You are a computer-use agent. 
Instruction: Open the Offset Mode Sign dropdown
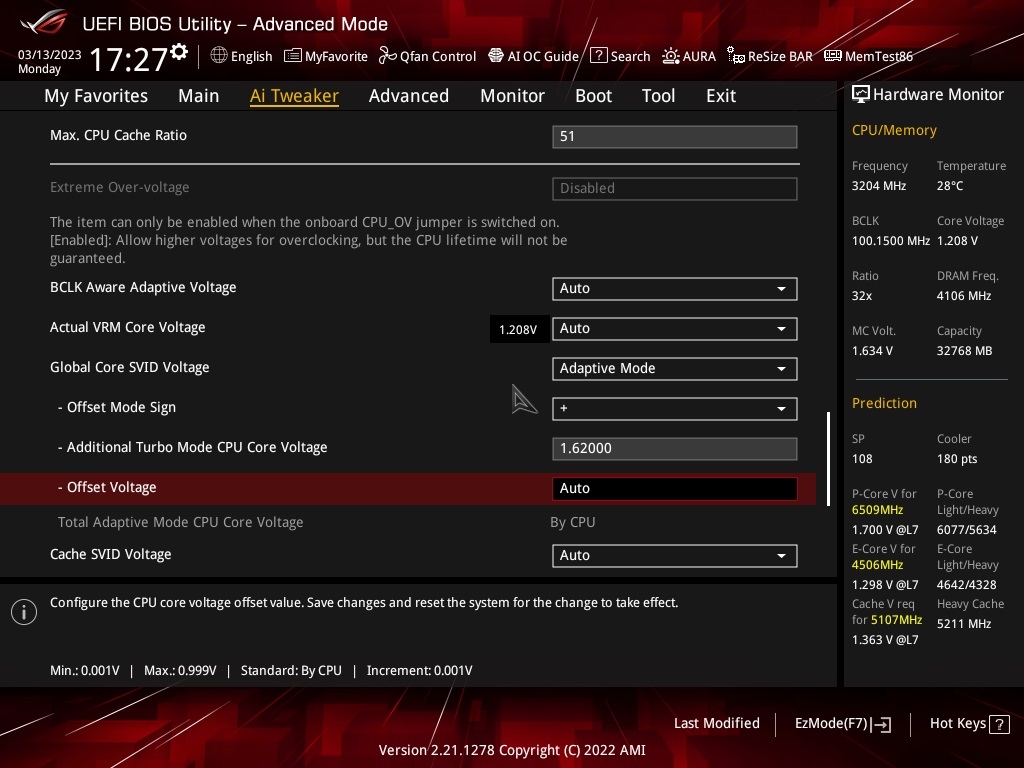674,408
